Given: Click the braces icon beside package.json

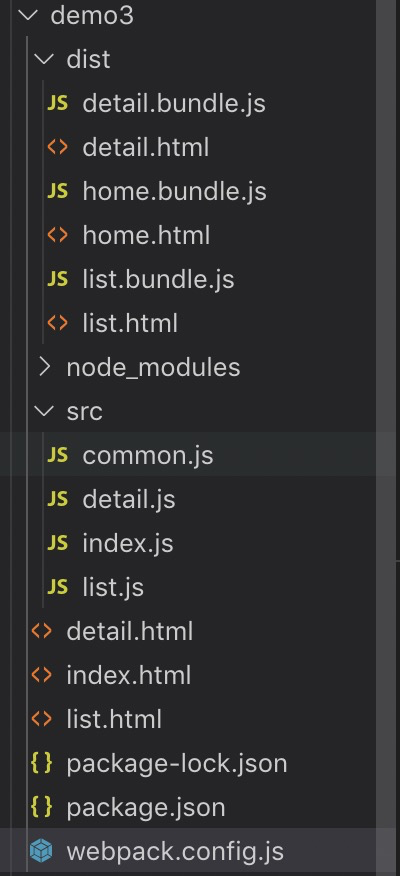Looking at the screenshot, I should pyautogui.click(x=41, y=807).
